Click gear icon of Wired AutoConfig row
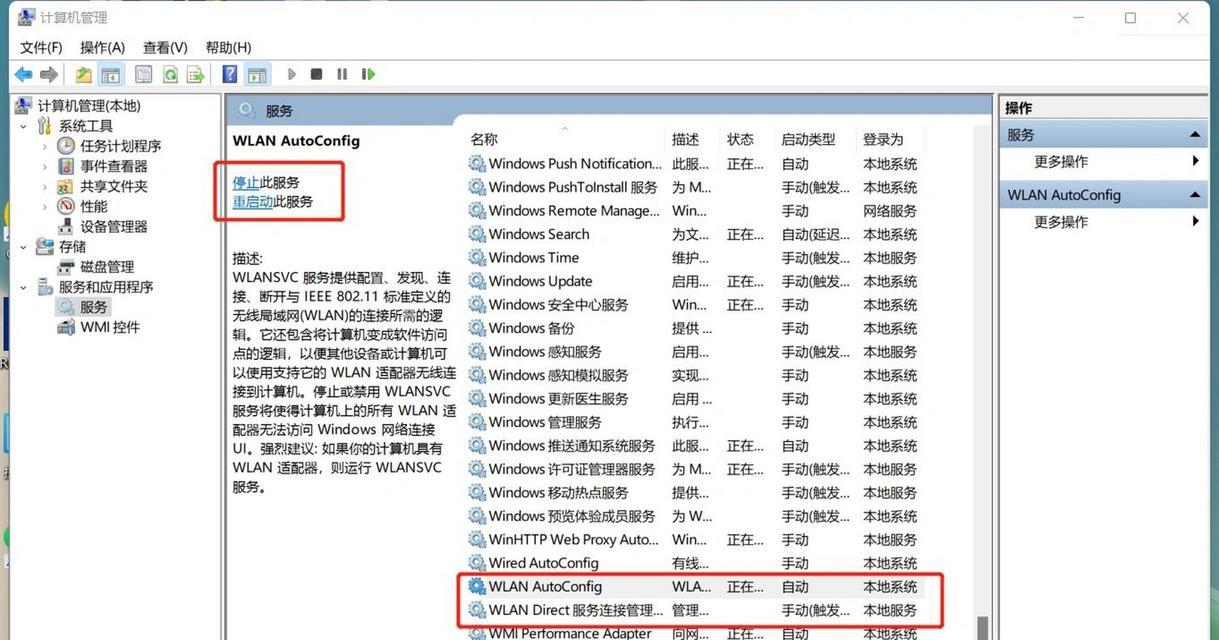Image resolution: width=1219 pixels, height=640 pixels. click(477, 563)
